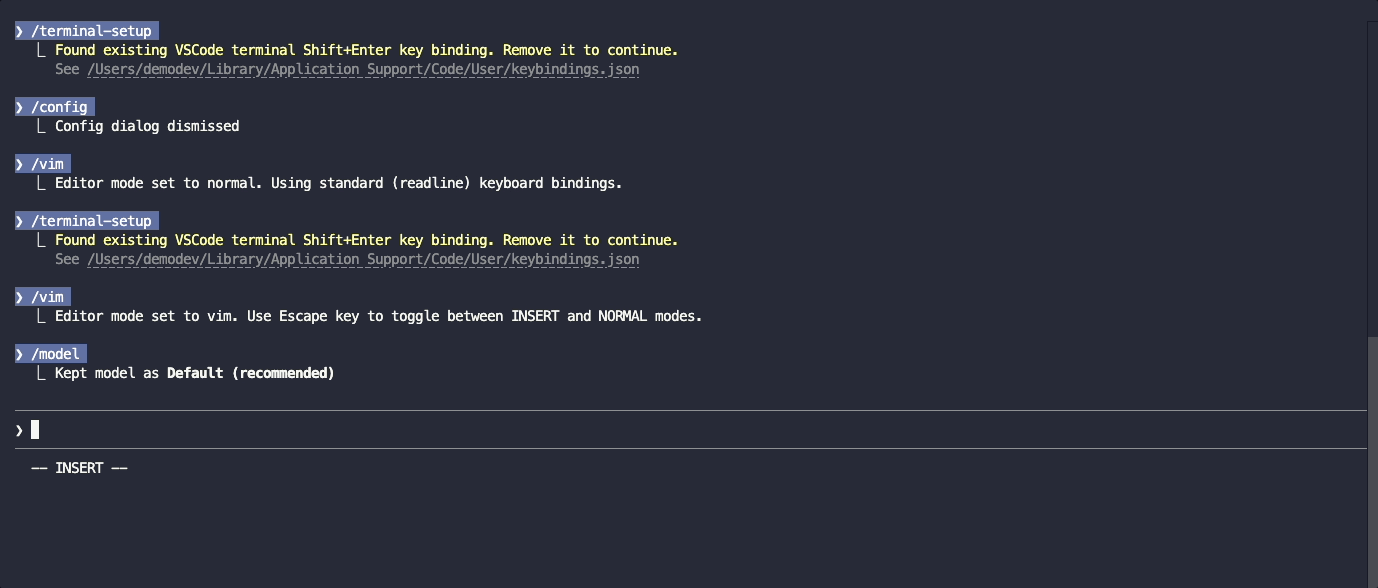This screenshot has height=588, width=1378.
Task: Open the second keybindings.json file path link
Action: (363, 259)
